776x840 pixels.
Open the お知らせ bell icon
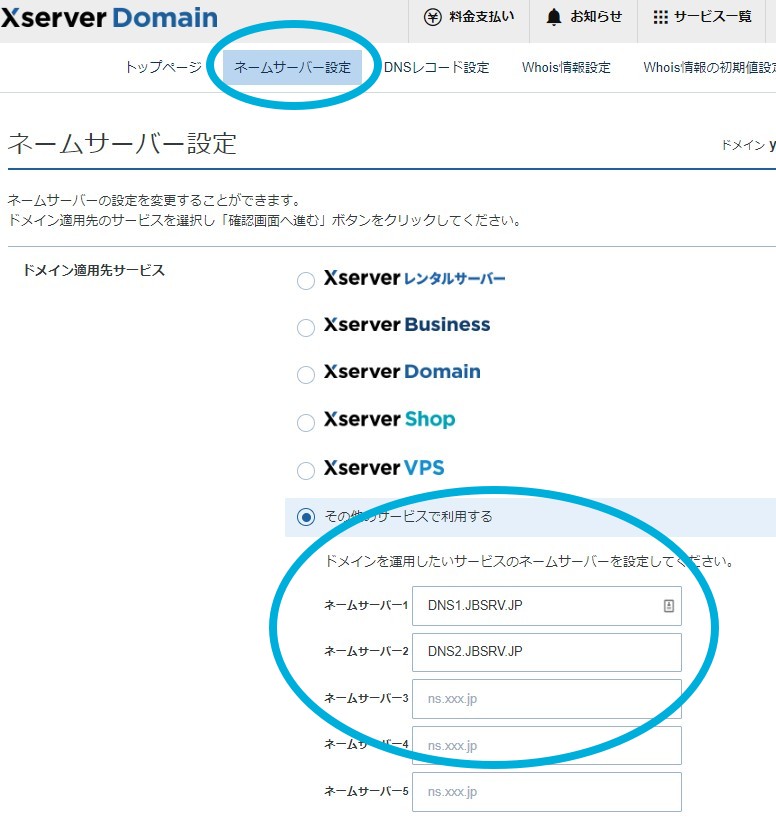pos(554,17)
